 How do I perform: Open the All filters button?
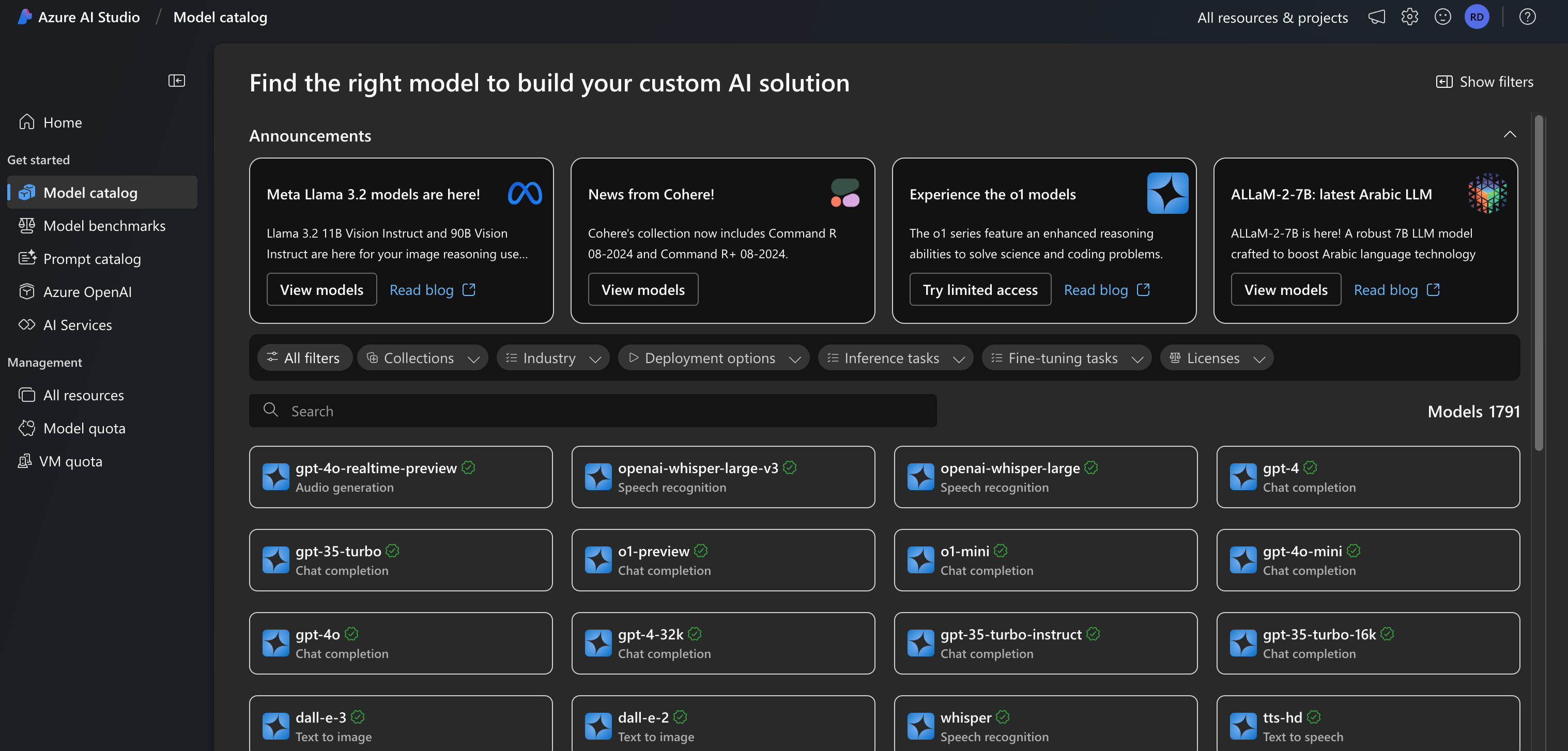[x=304, y=358]
